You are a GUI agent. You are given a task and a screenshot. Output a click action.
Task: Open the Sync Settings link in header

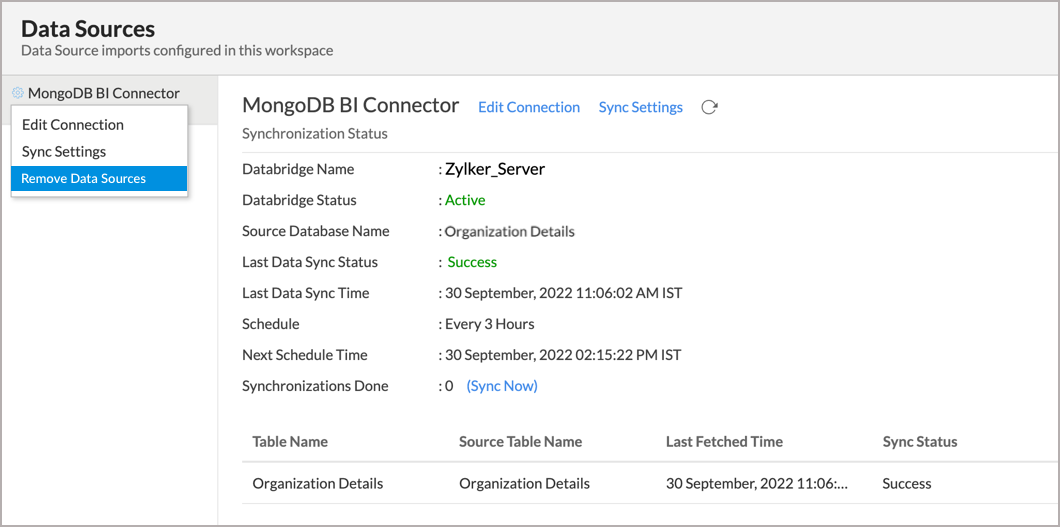(x=640, y=107)
